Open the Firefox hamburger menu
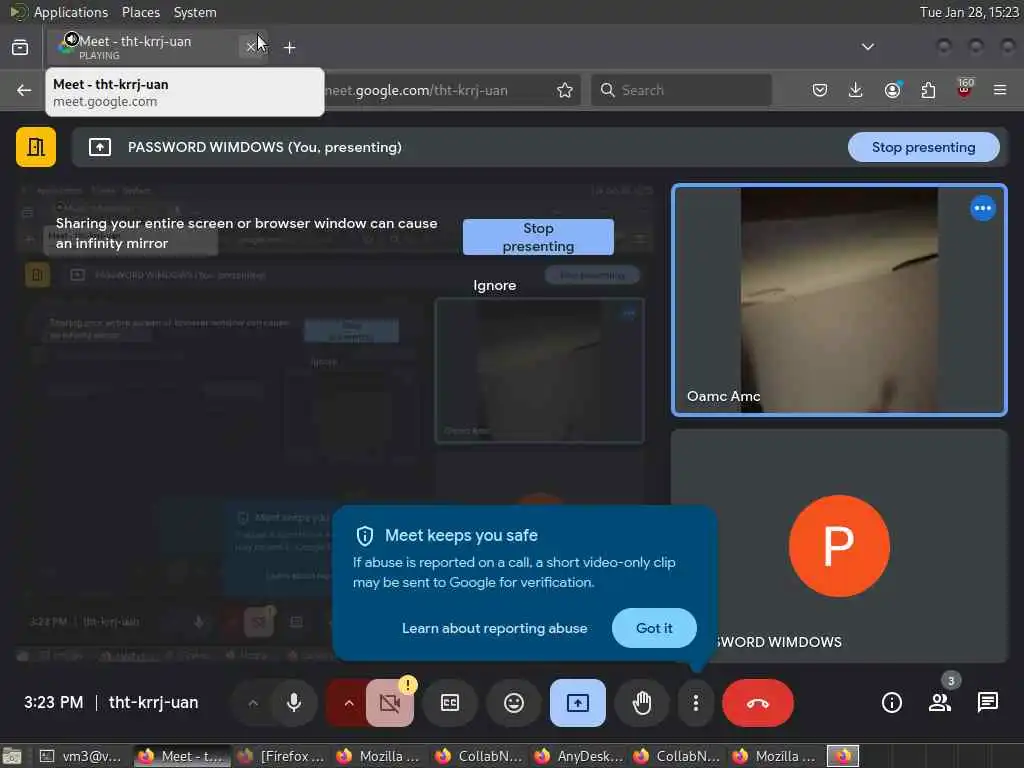This screenshot has height=768, width=1024. point(1000,90)
